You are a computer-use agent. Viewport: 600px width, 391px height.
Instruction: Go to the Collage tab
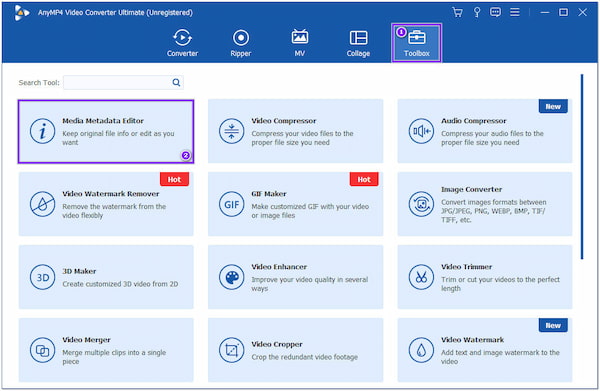click(x=358, y=43)
